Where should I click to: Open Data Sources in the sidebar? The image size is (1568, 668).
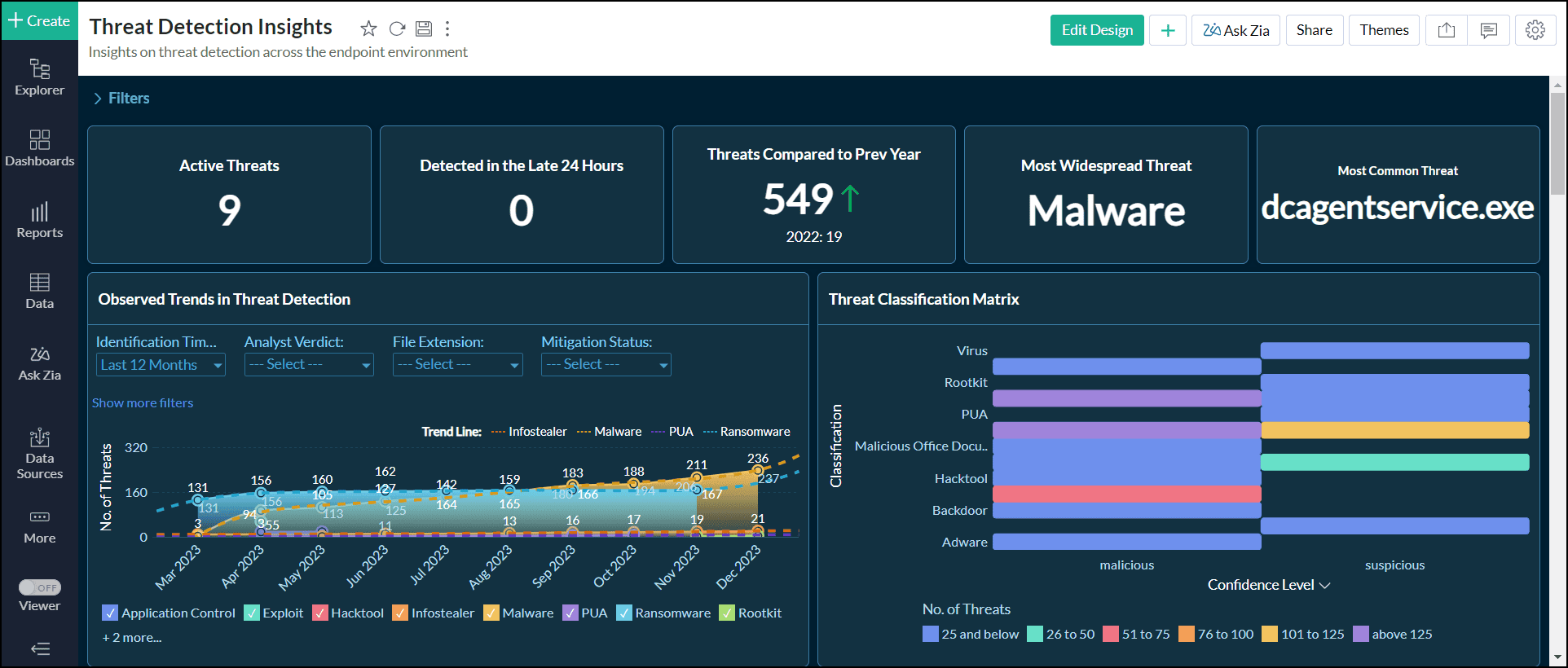39,454
